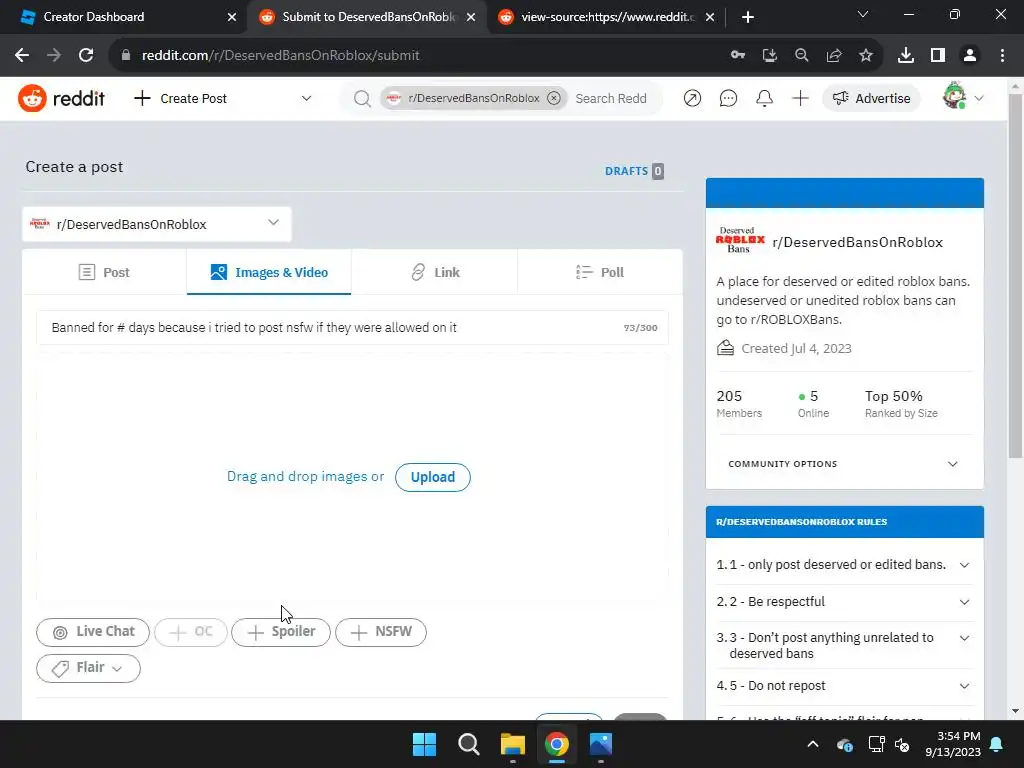Click the Deserved Roblox Bans community logo
The width and height of the screenshot is (1024, 768).
[740, 240]
